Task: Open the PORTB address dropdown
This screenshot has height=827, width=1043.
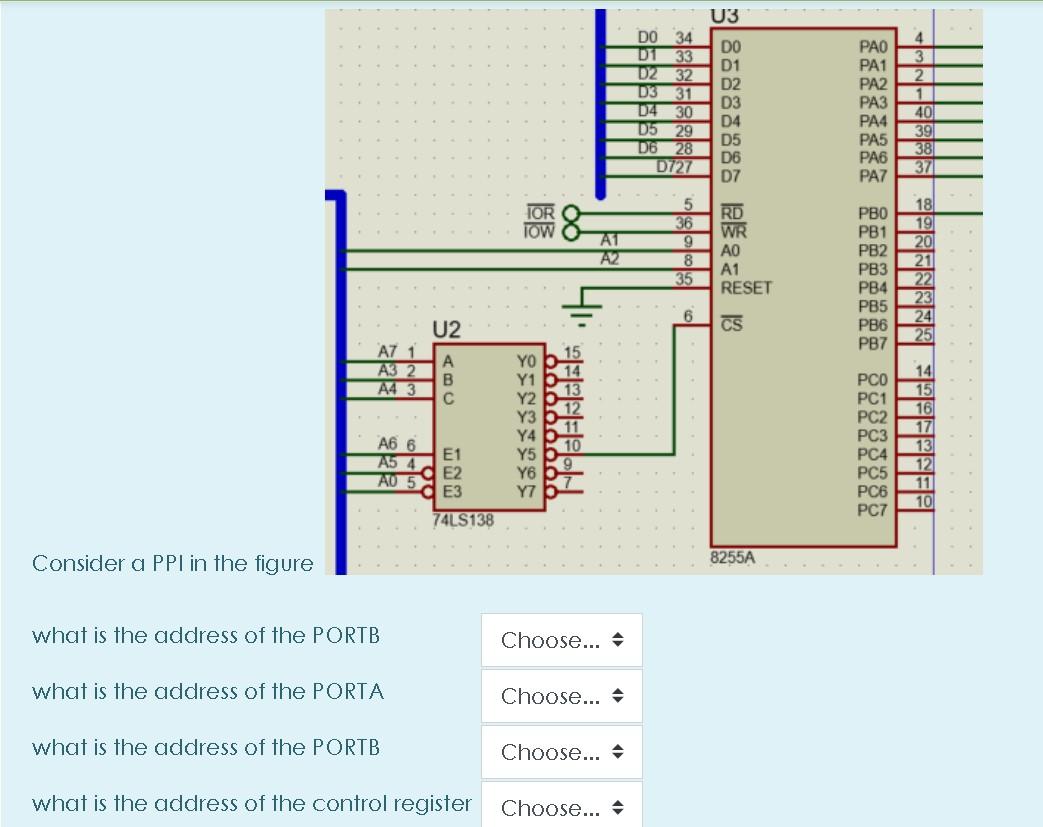Action: [561, 640]
